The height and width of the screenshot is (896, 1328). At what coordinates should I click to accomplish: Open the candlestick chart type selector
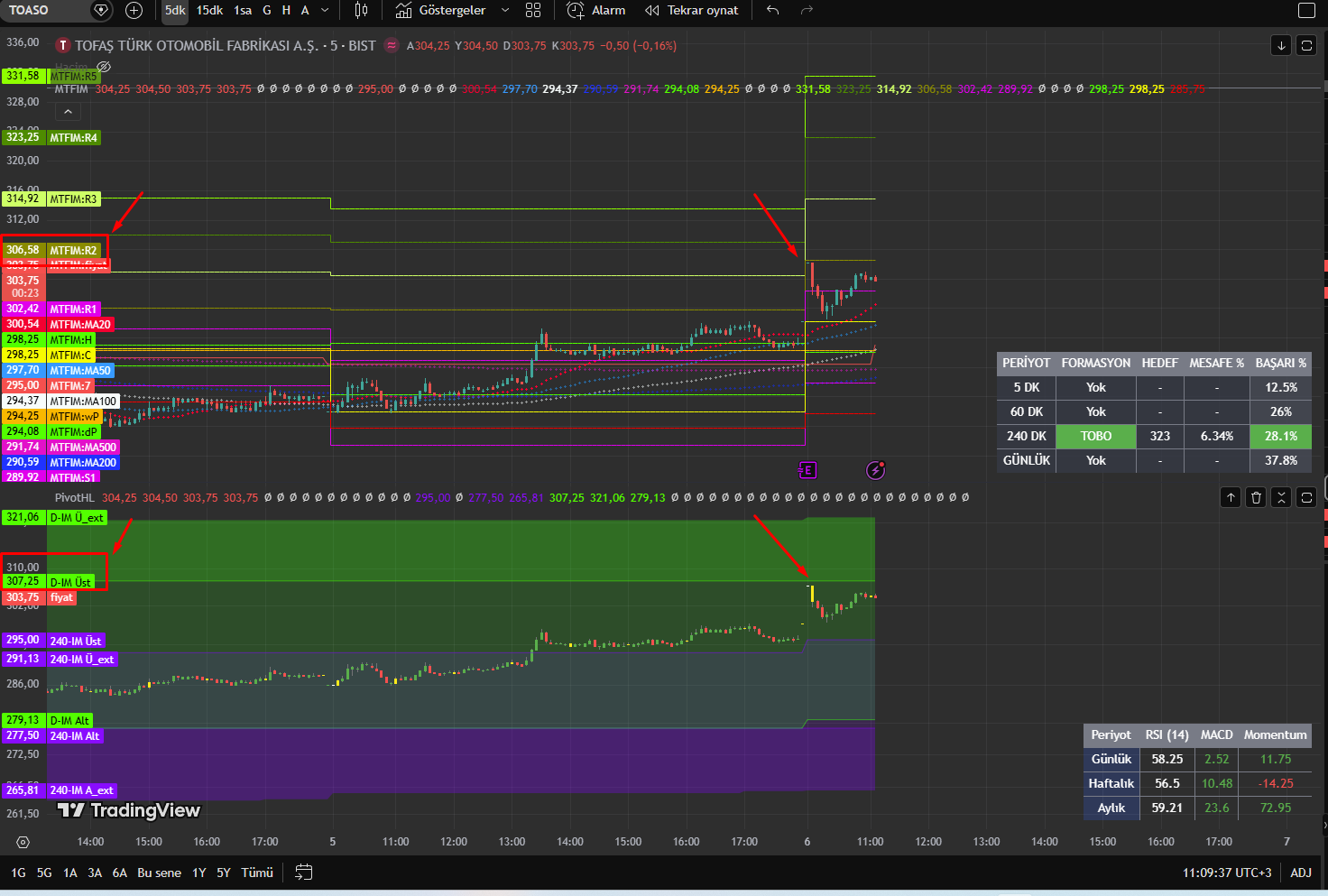pos(361,11)
